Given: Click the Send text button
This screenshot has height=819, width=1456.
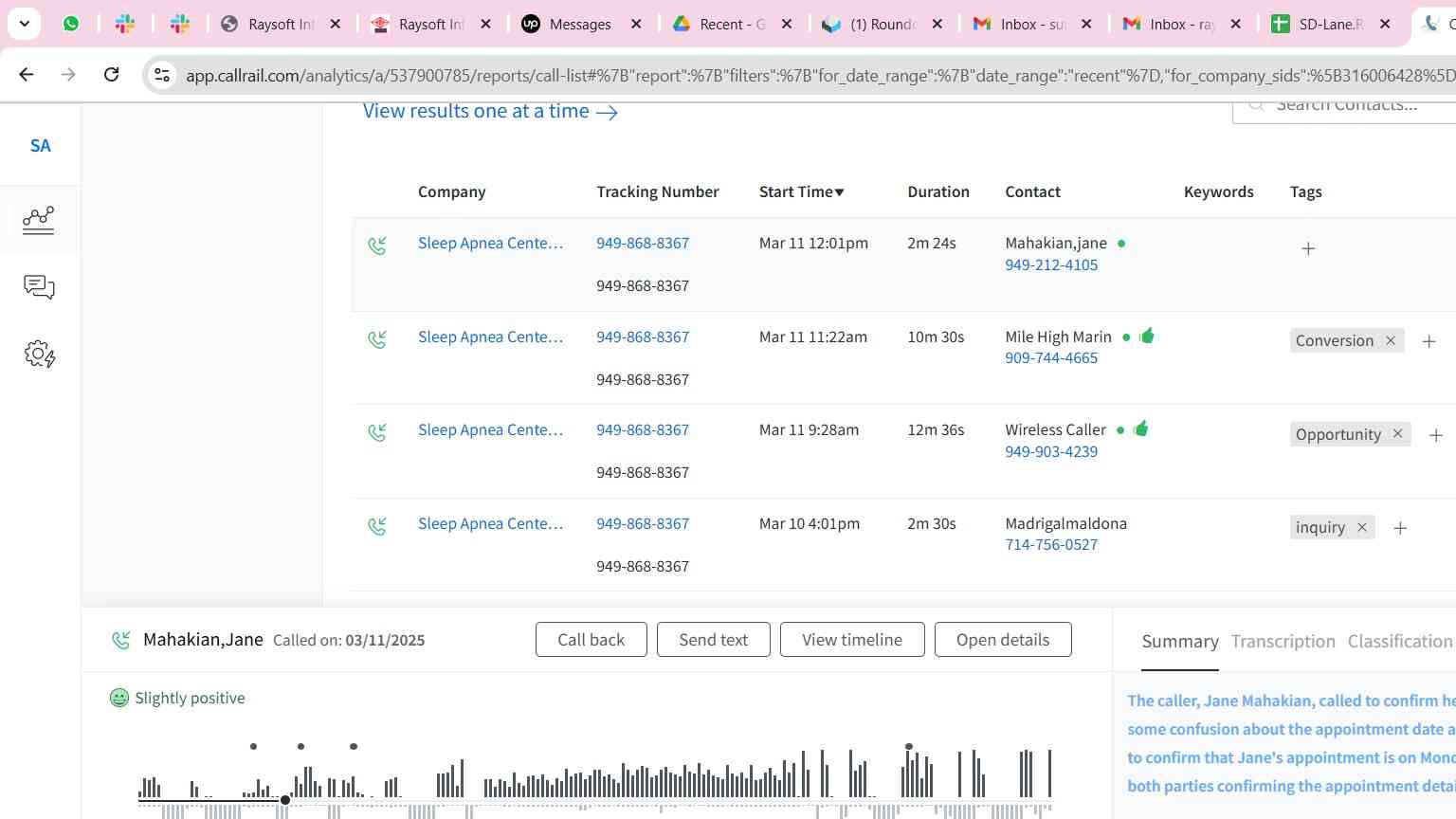Looking at the screenshot, I should click(x=714, y=640).
